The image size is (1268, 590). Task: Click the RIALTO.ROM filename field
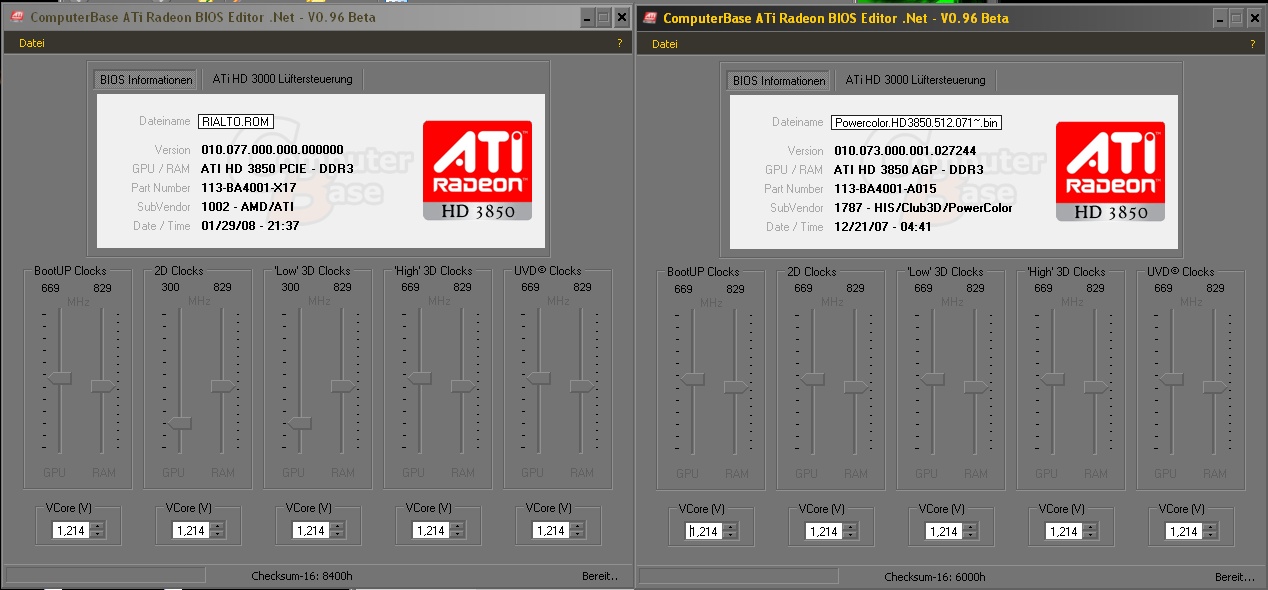(x=235, y=121)
